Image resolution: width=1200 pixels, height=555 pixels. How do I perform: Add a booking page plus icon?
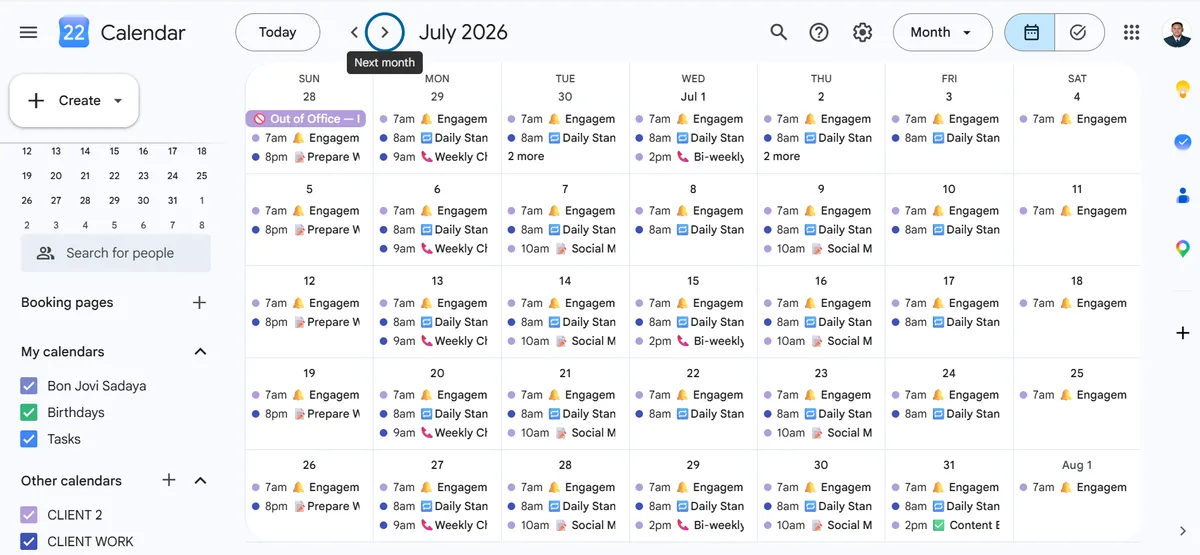[x=199, y=302]
